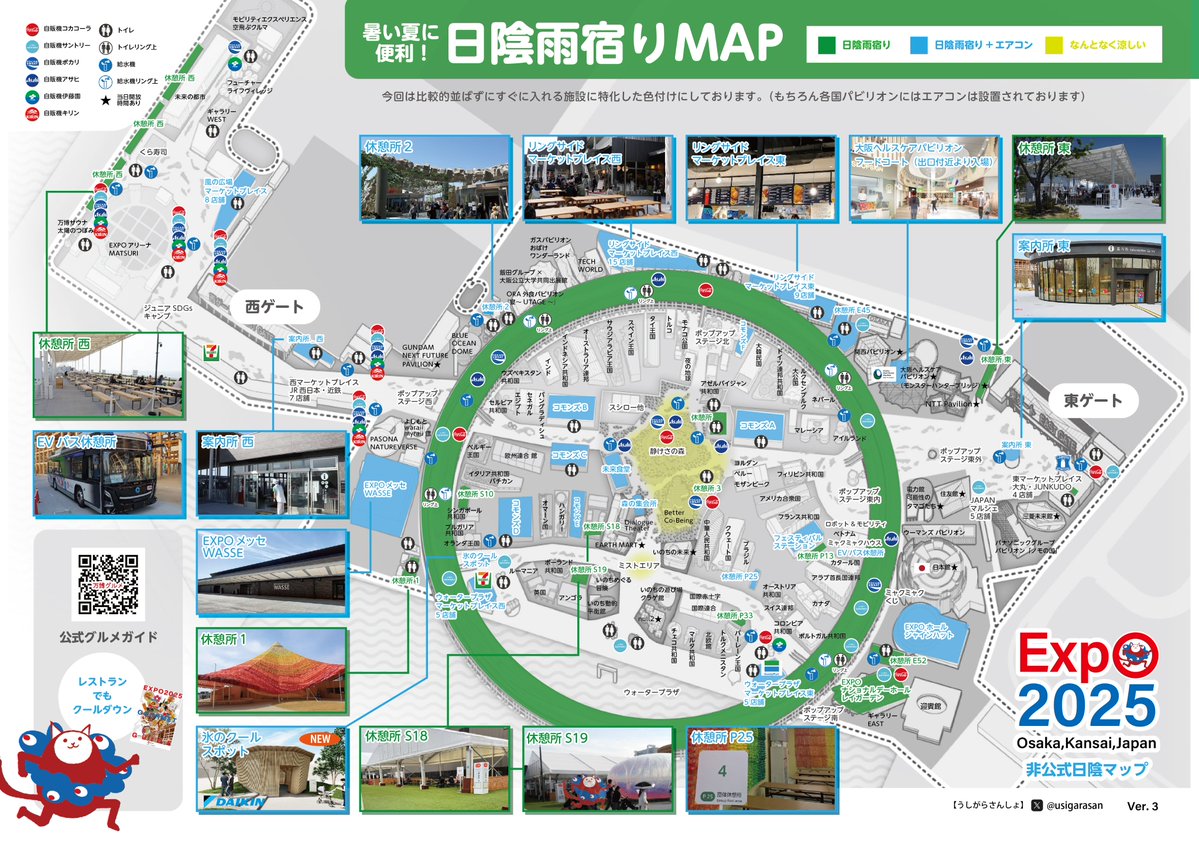Click the レストランでもクールダウン bubble
This screenshot has height=853, width=1199.
click(x=102, y=695)
